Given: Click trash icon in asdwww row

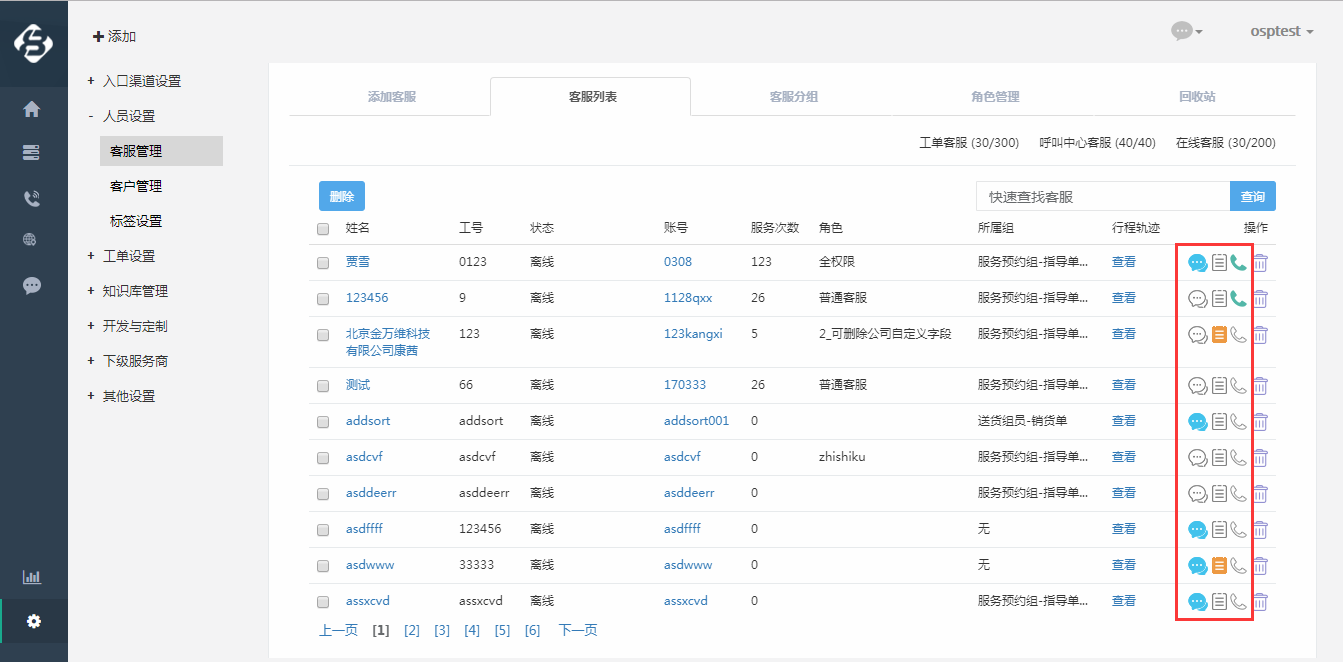Looking at the screenshot, I should [1260, 566].
